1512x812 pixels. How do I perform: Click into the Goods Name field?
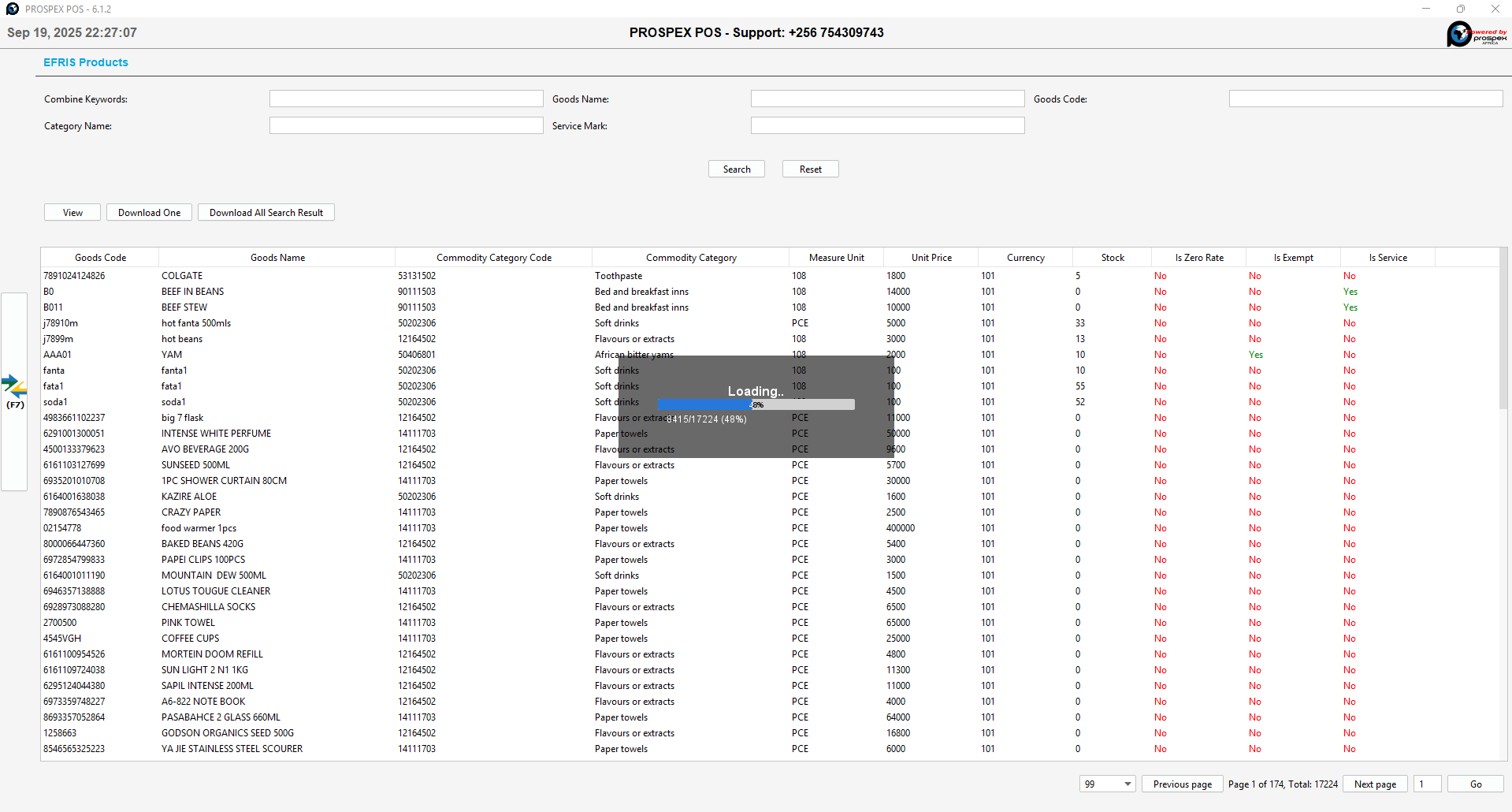[887, 99]
